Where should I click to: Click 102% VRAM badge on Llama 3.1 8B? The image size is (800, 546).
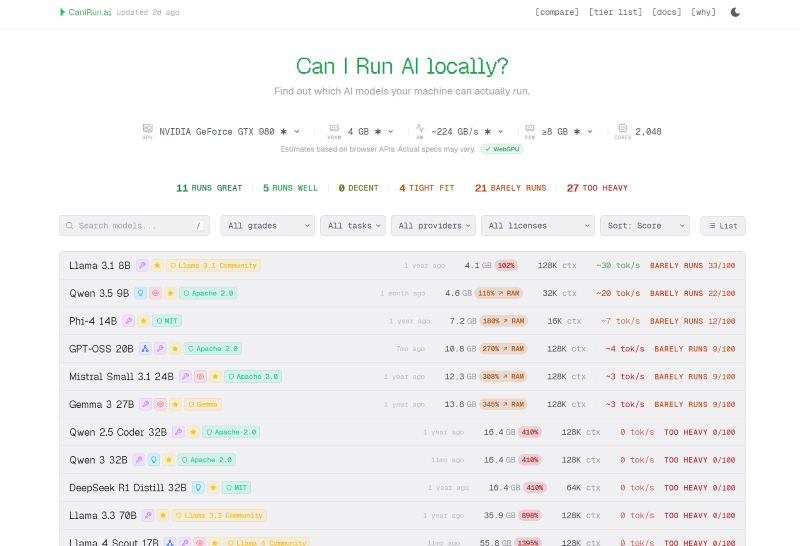pos(506,265)
